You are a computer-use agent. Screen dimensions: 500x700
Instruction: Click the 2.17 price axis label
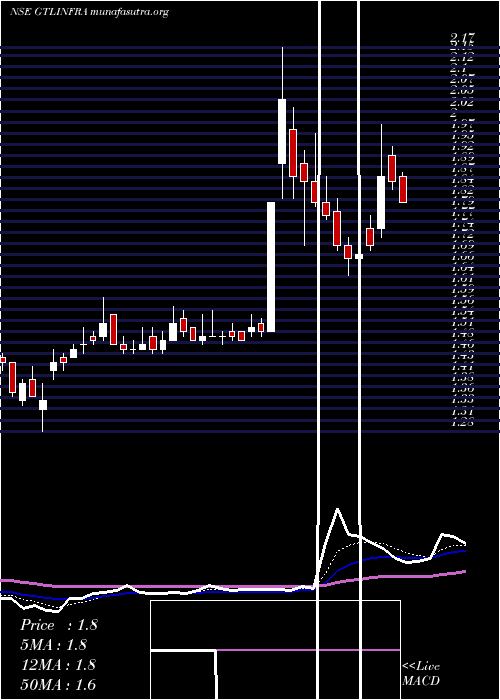click(x=462, y=36)
